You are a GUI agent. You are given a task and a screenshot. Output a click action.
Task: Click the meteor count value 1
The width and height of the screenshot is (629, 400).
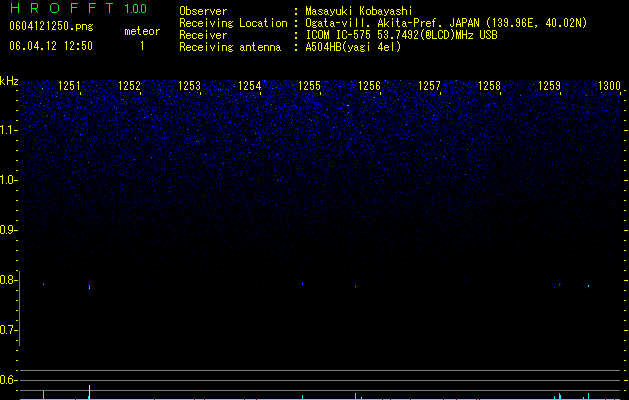tap(142, 46)
